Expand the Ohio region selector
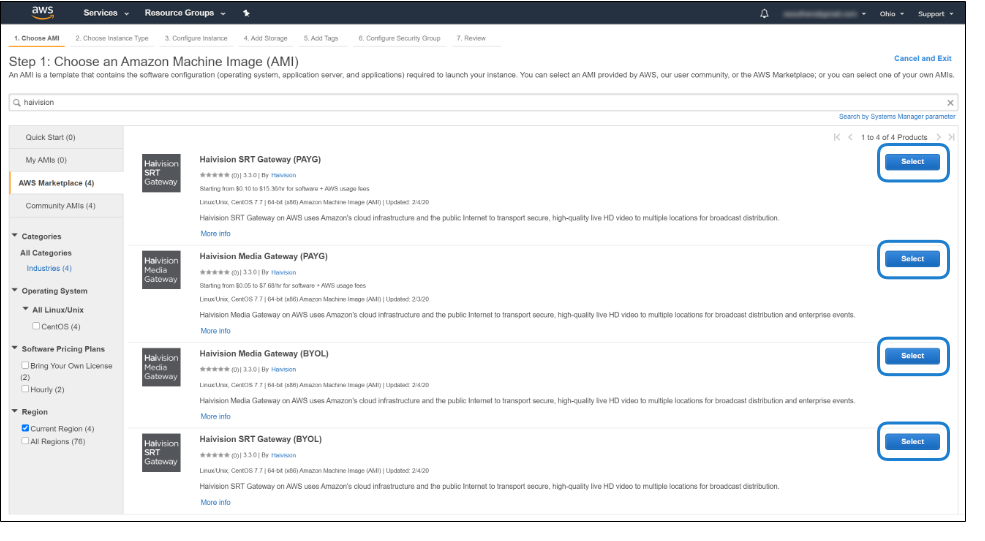 [x=891, y=14]
